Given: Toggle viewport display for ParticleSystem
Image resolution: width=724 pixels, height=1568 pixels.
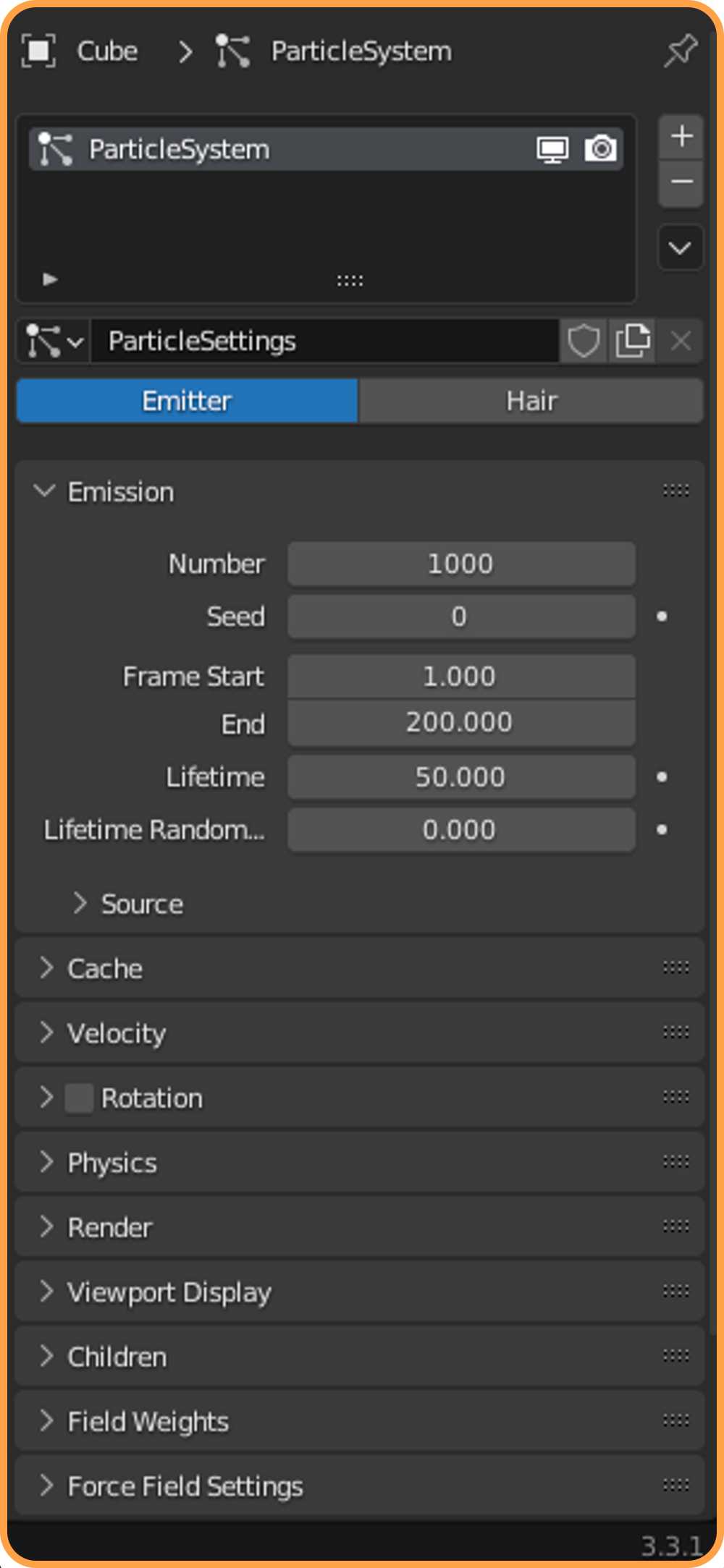Looking at the screenshot, I should click(x=552, y=150).
